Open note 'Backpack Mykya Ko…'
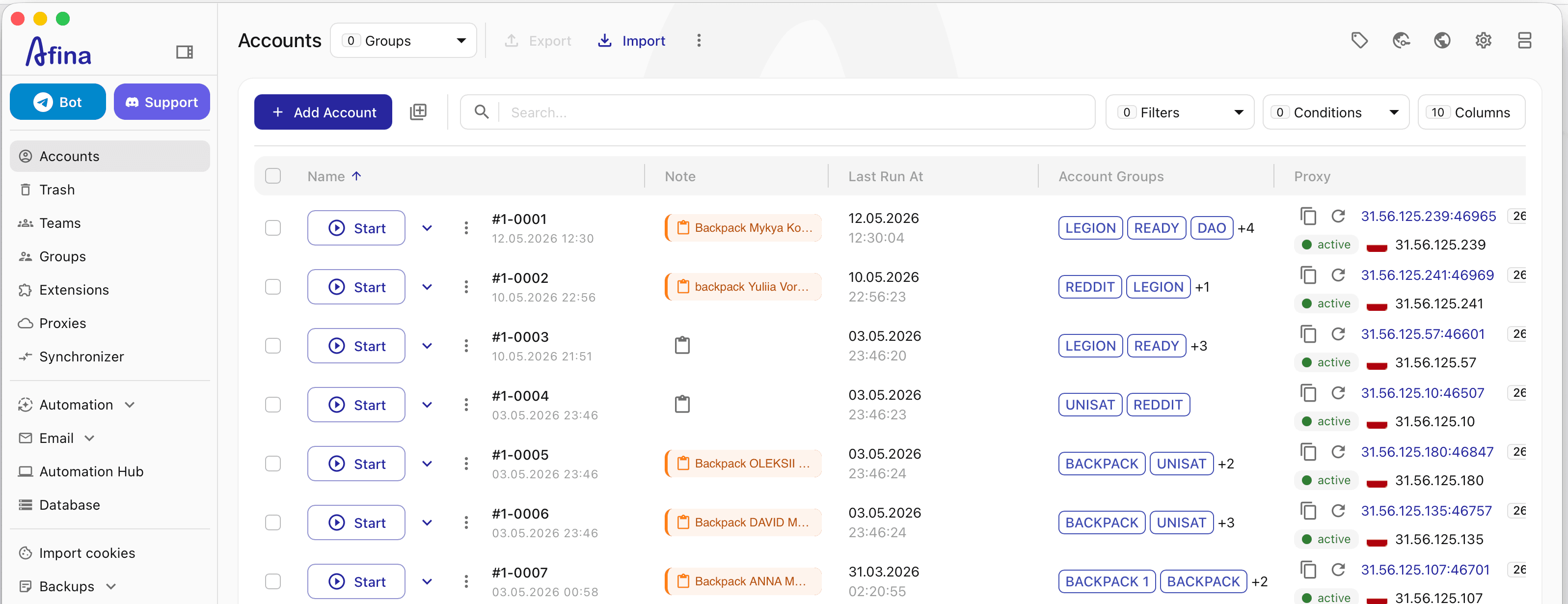Viewport: 1568px width, 604px height. coord(743,228)
